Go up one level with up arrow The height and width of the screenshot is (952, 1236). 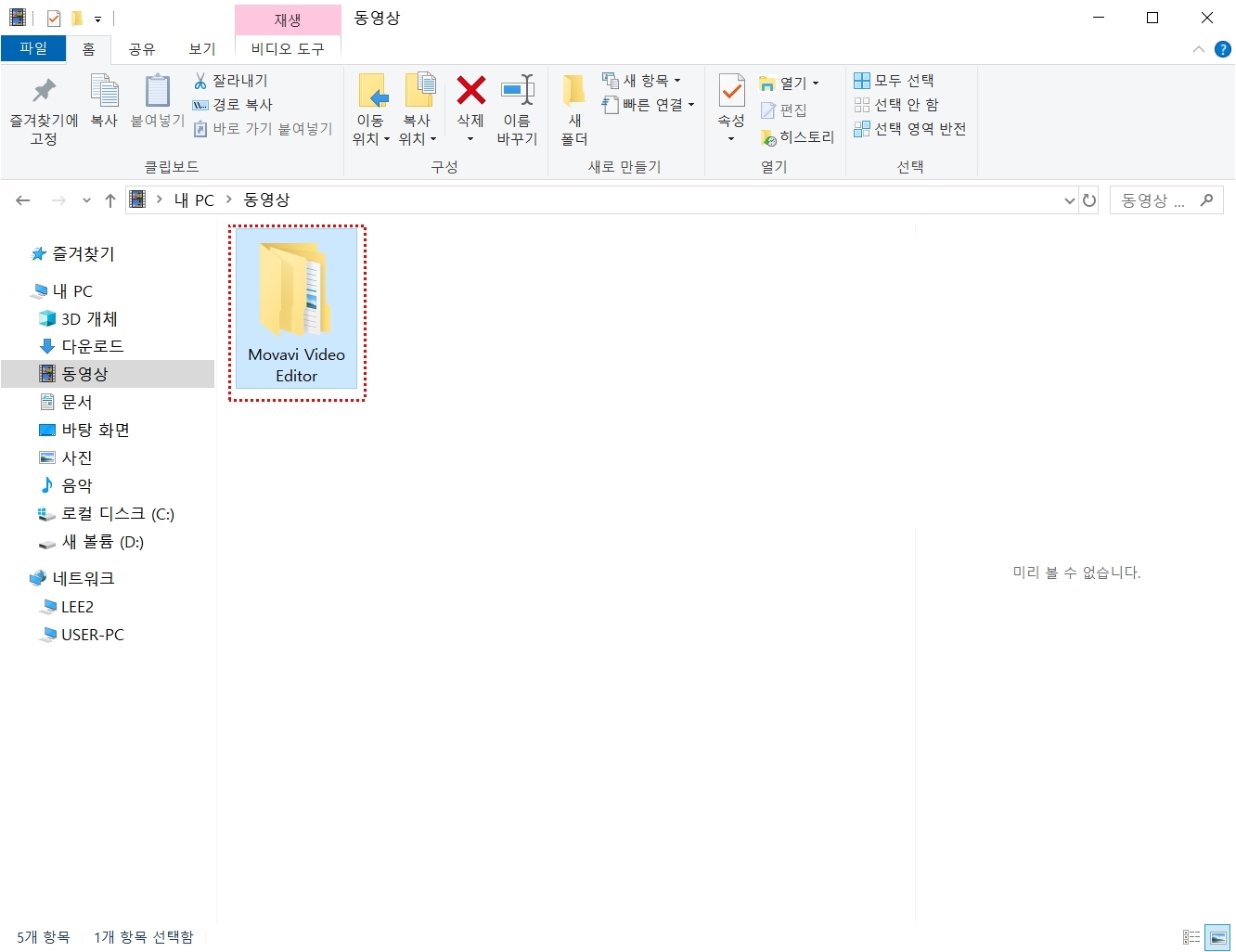(x=110, y=199)
